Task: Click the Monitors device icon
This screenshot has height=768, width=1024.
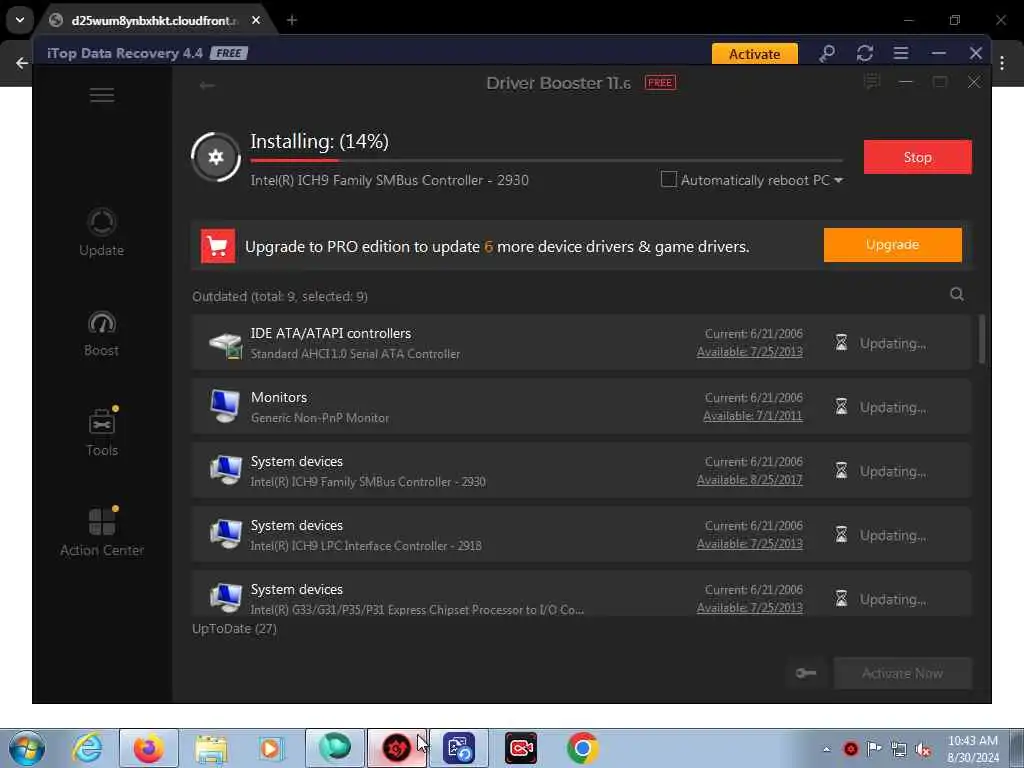Action: point(225,406)
